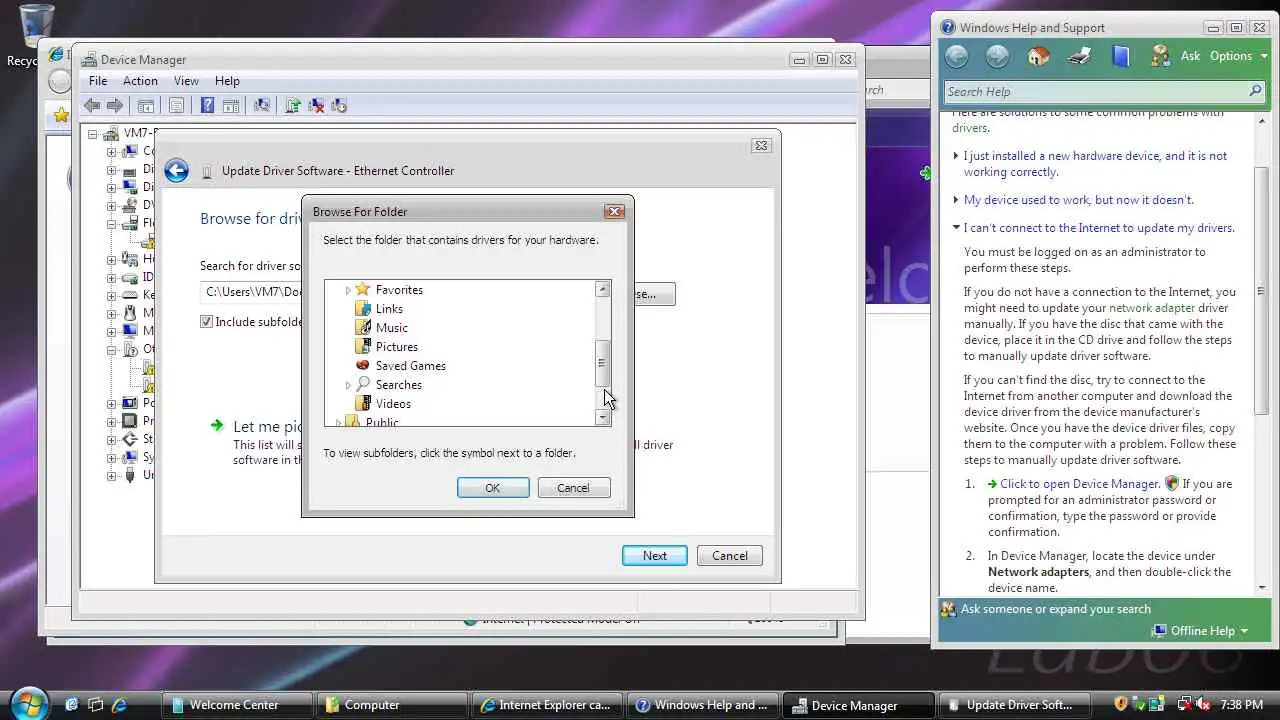
Task: Expand the Favorites folder node
Action: [x=348, y=290]
